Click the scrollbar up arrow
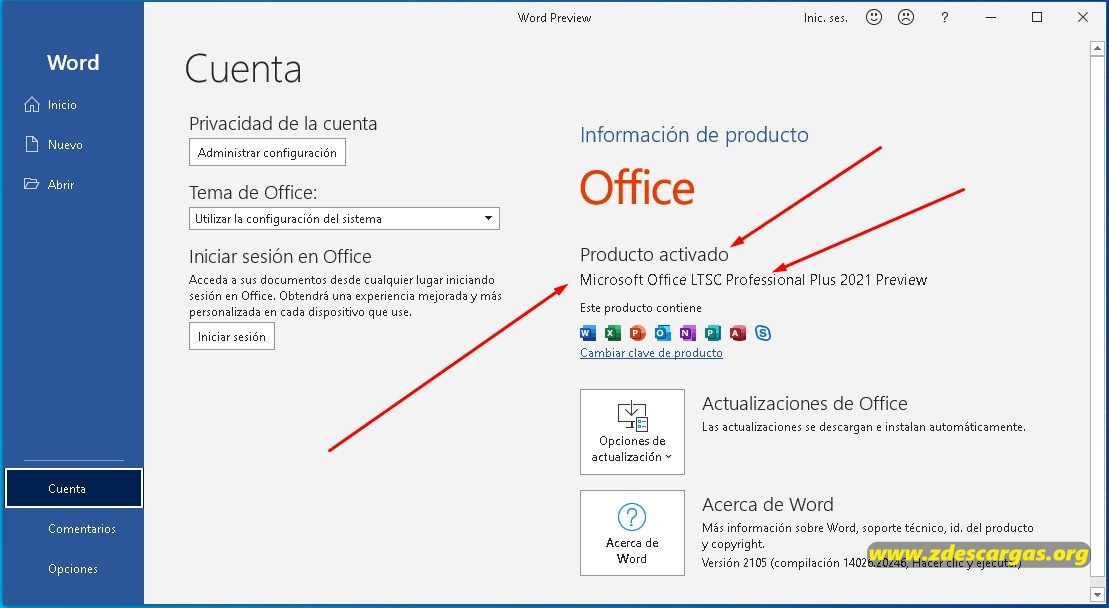The height and width of the screenshot is (608, 1109). pyautogui.click(x=1097, y=49)
